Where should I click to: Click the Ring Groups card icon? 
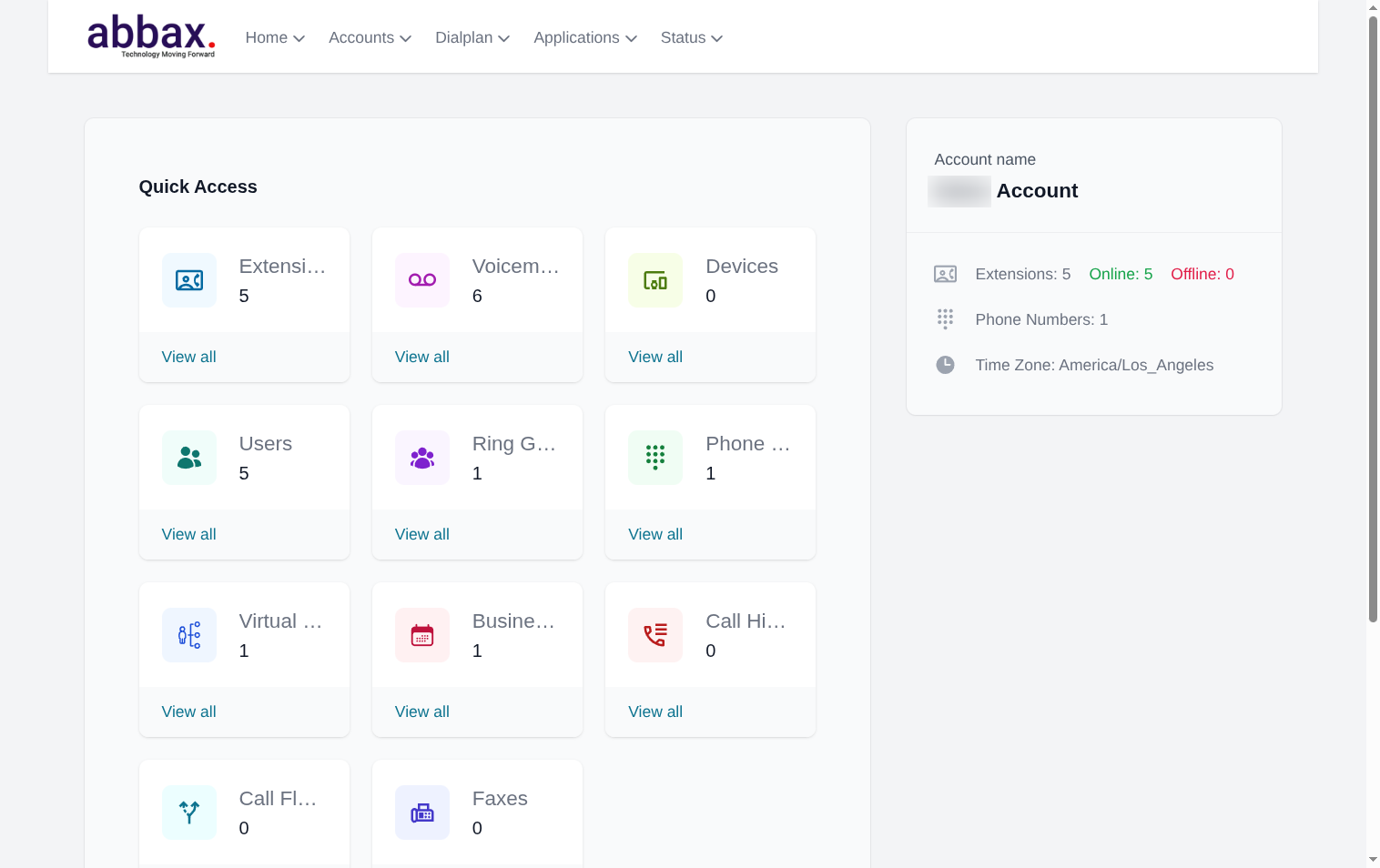point(422,458)
